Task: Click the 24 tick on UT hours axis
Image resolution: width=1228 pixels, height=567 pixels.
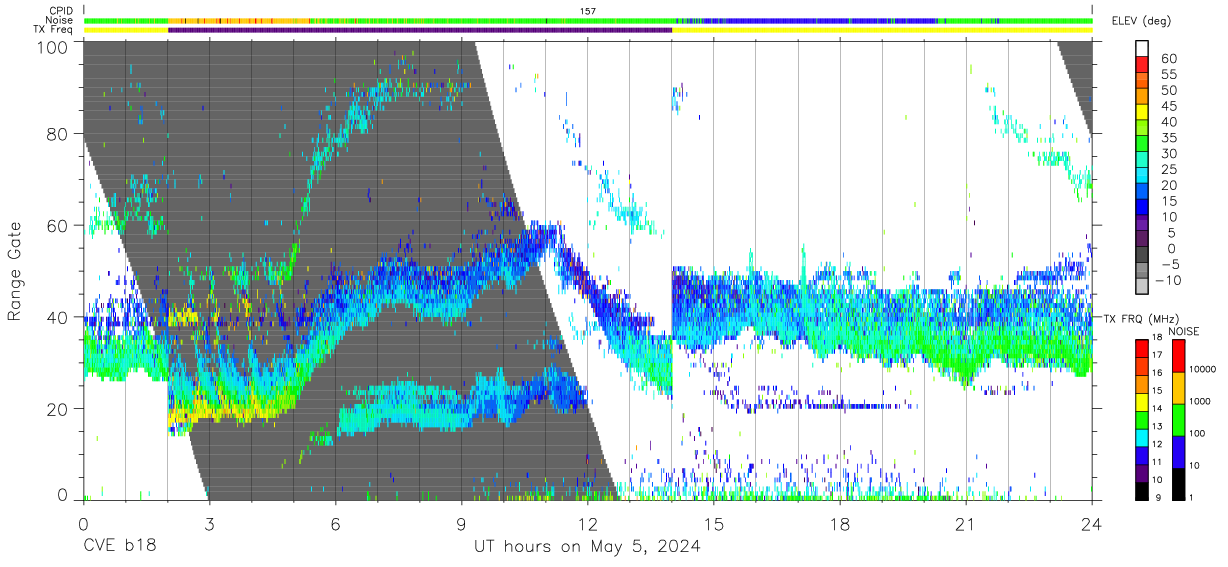Action: [1092, 524]
